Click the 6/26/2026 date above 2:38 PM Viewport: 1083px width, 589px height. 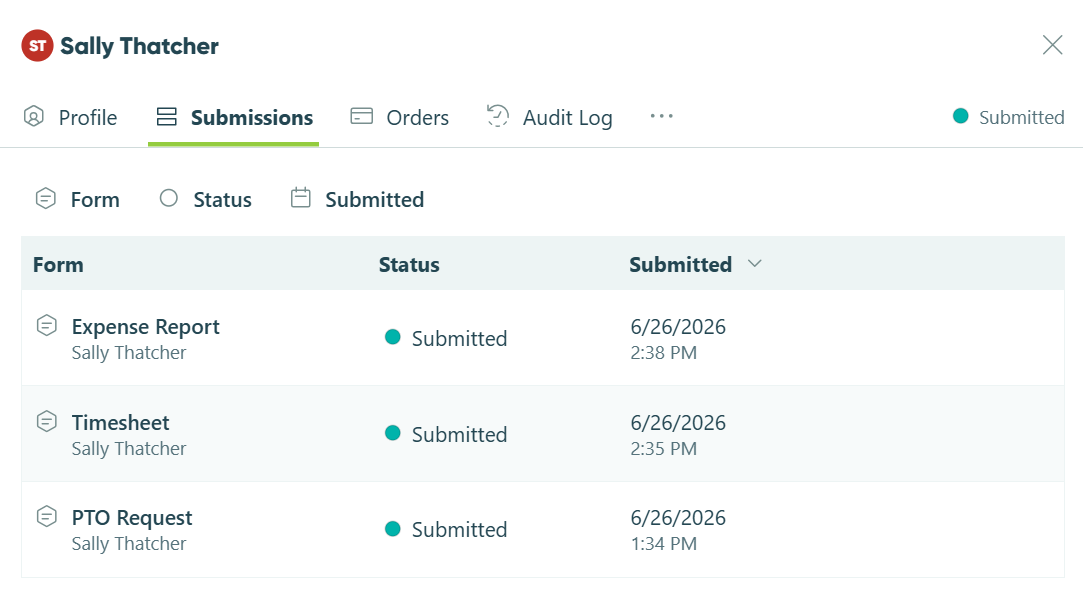click(678, 327)
